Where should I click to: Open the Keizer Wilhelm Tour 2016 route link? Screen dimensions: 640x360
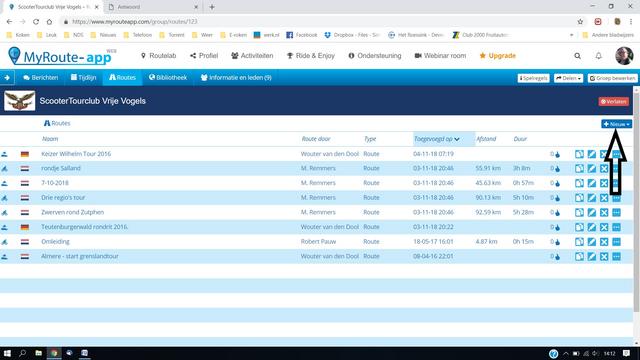pos(76,154)
